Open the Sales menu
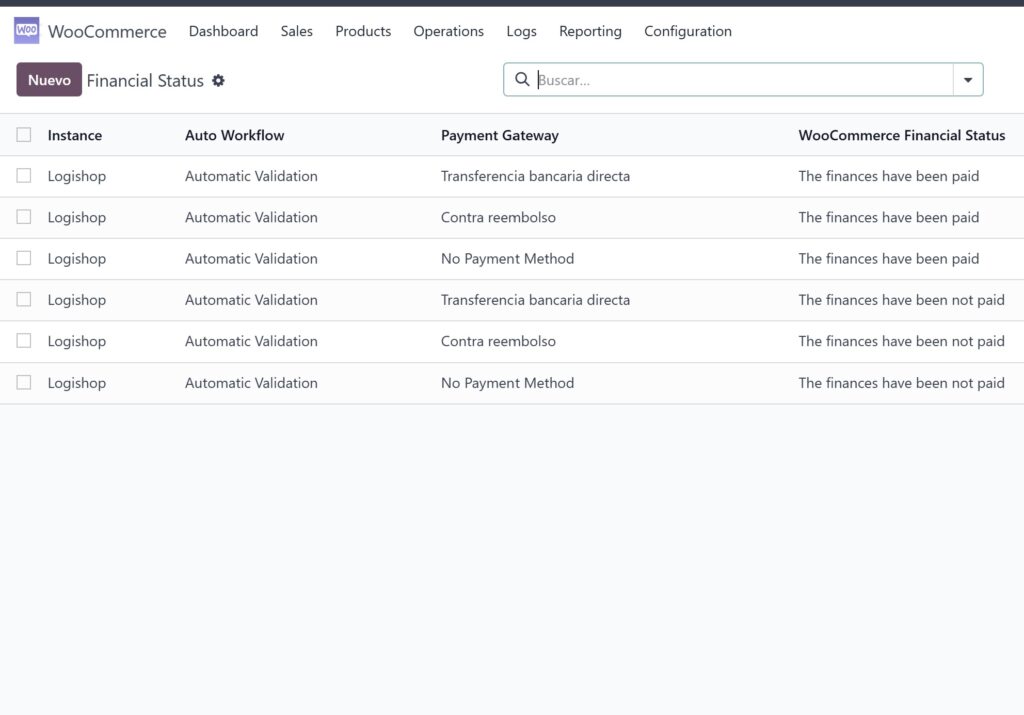1024x715 pixels. coord(296,31)
